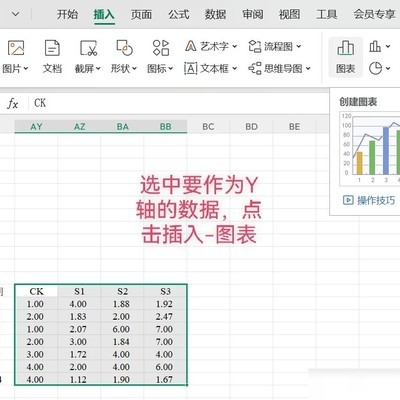Open the 操作技巧 tips link
The image size is (400, 400).
pyautogui.click(x=369, y=200)
